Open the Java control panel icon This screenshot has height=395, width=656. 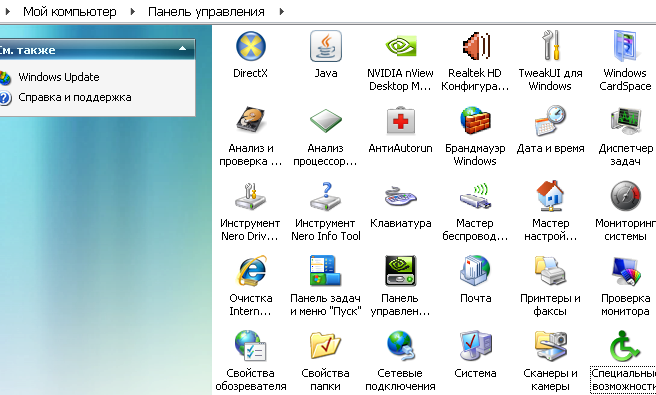pos(325,46)
